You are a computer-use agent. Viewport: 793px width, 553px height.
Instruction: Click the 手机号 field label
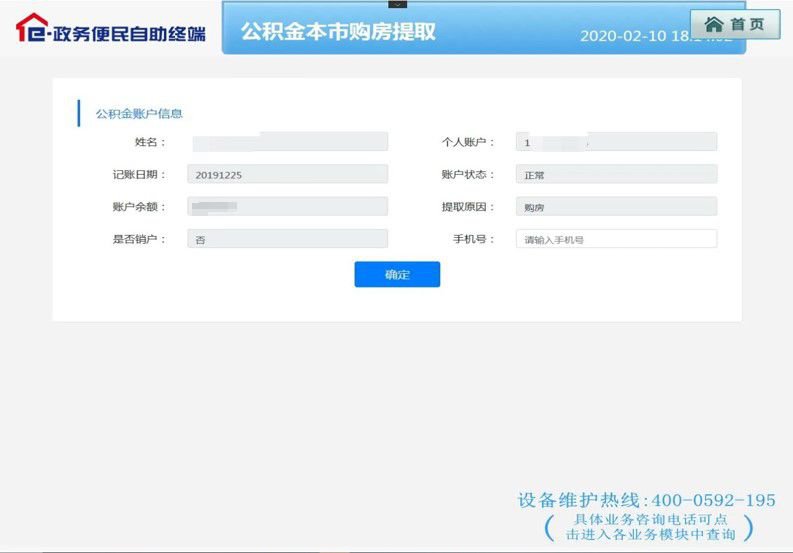(474, 239)
